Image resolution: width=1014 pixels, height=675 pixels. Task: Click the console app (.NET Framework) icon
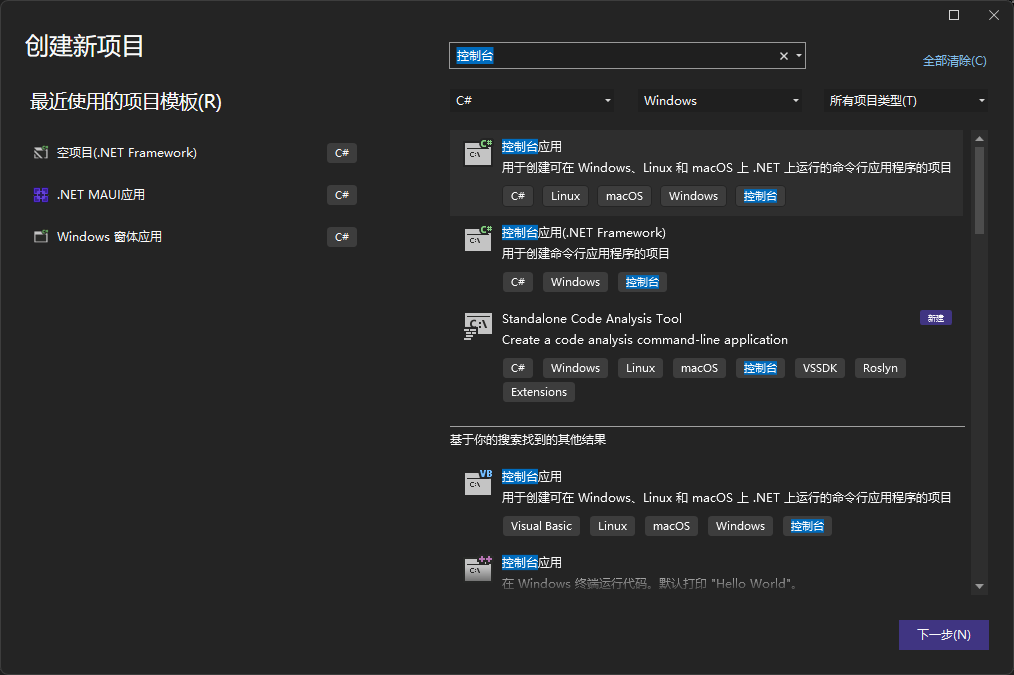[x=478, y=239]
